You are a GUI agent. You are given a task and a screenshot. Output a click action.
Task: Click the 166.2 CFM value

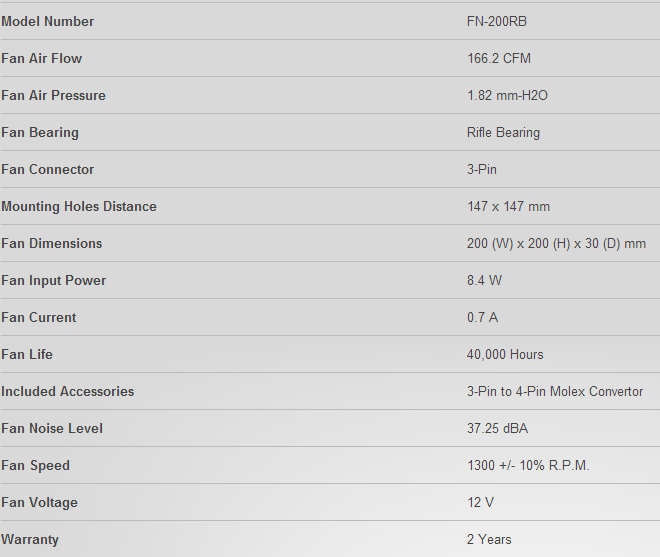coord(499,59)
